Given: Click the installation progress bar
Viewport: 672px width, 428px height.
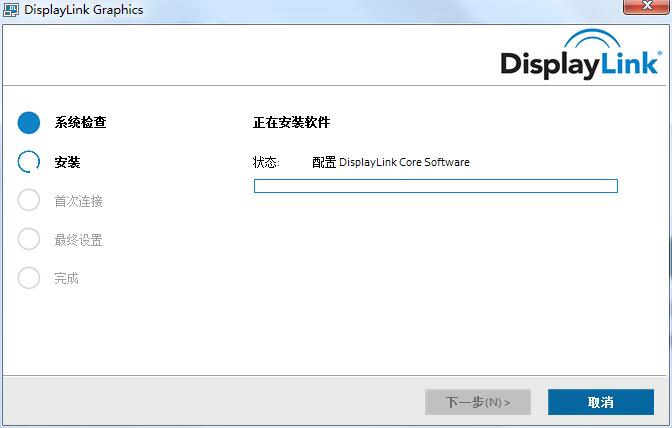Looking at the screenshot, I should pyautogui.click(x=435, y=186).
